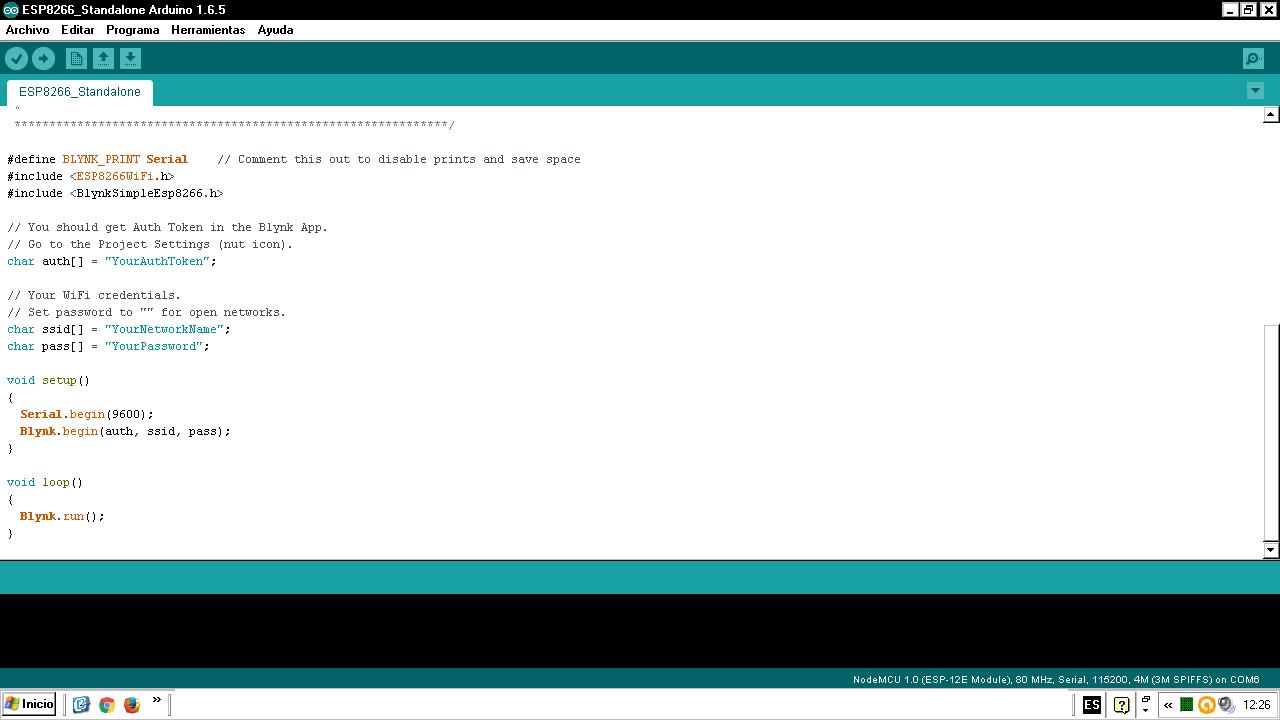The width and height of the screenshot is (1280, 720).
Task: Create a new sketch with the New icon
Action: (x=76, y=58)
